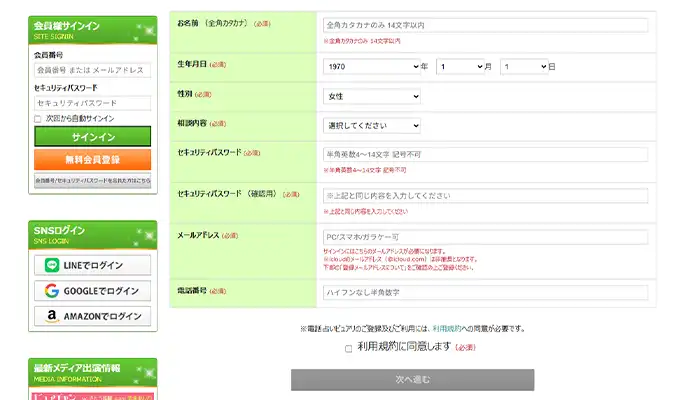Focus the メールアドレス input field

click(485, 237)
